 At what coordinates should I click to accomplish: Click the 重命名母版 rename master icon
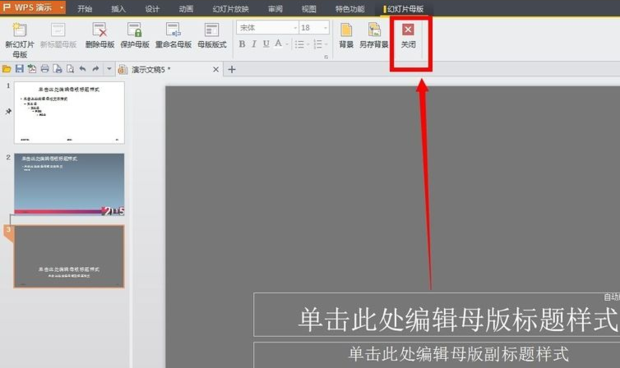click(173, 30)
